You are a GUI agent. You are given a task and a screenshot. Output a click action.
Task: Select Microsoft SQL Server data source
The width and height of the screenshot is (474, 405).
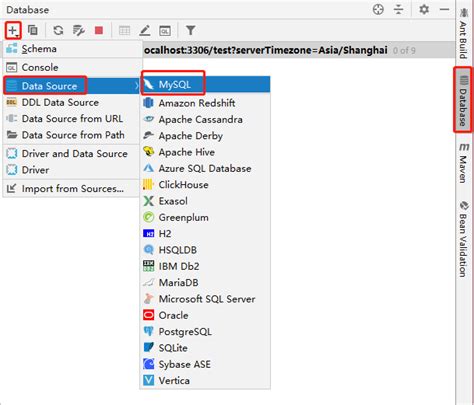(x=205, y=299)
